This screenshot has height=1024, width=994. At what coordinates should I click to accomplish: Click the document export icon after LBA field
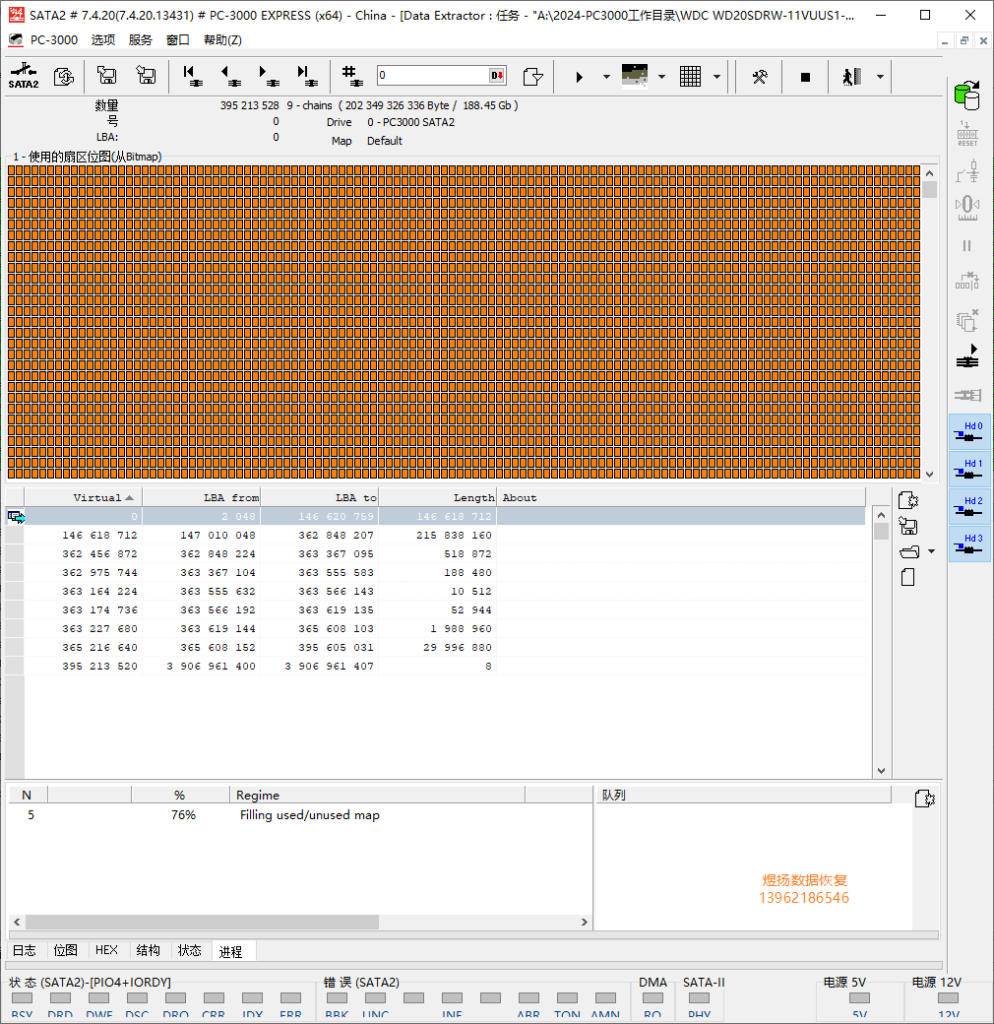point(533,76)
